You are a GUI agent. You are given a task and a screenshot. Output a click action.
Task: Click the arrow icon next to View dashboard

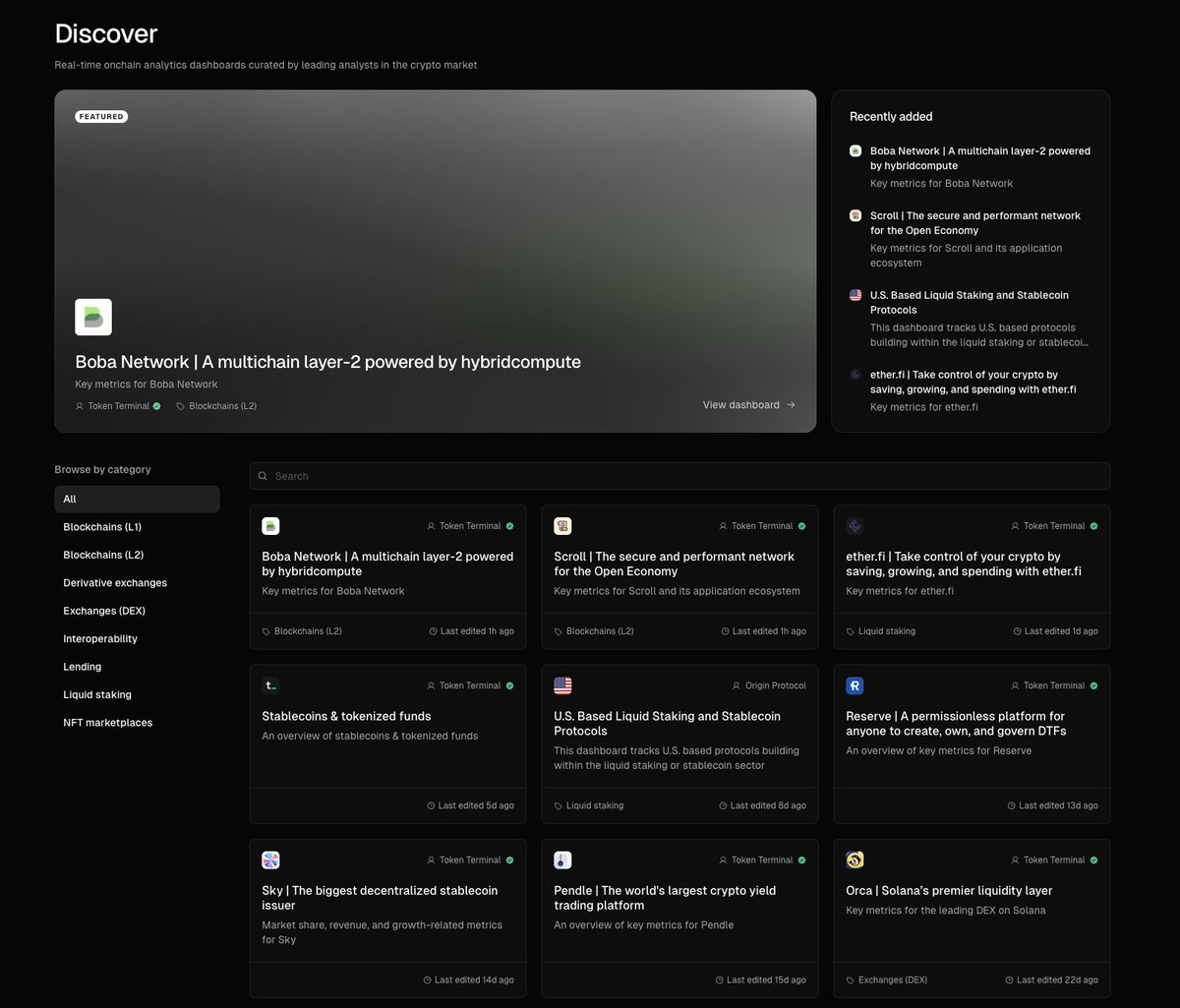click(x=791, y=405)
